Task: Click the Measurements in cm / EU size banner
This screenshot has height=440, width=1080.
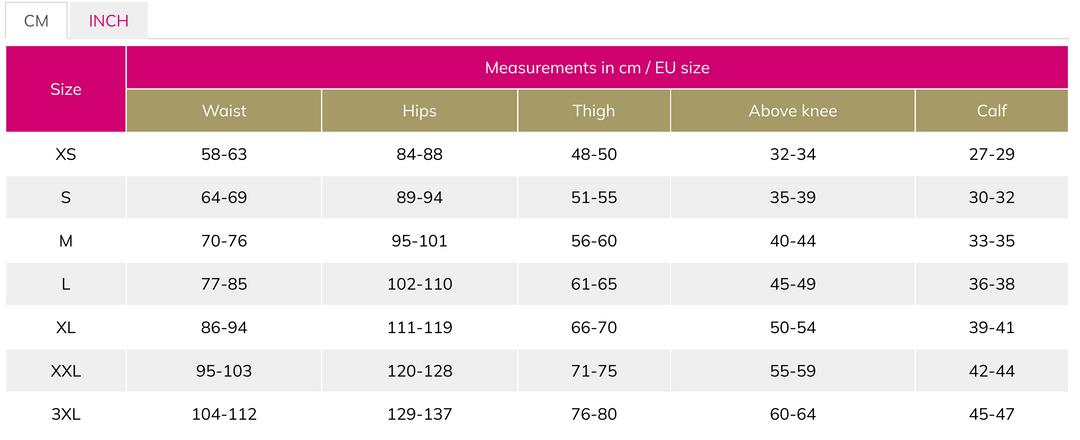Action: point(597,67)
